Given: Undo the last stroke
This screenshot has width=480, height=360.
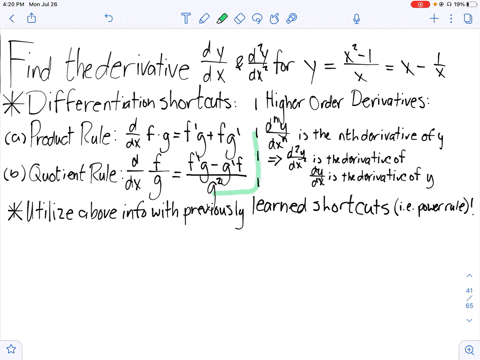Looking at the screenshot, I should tap(109, 18).
